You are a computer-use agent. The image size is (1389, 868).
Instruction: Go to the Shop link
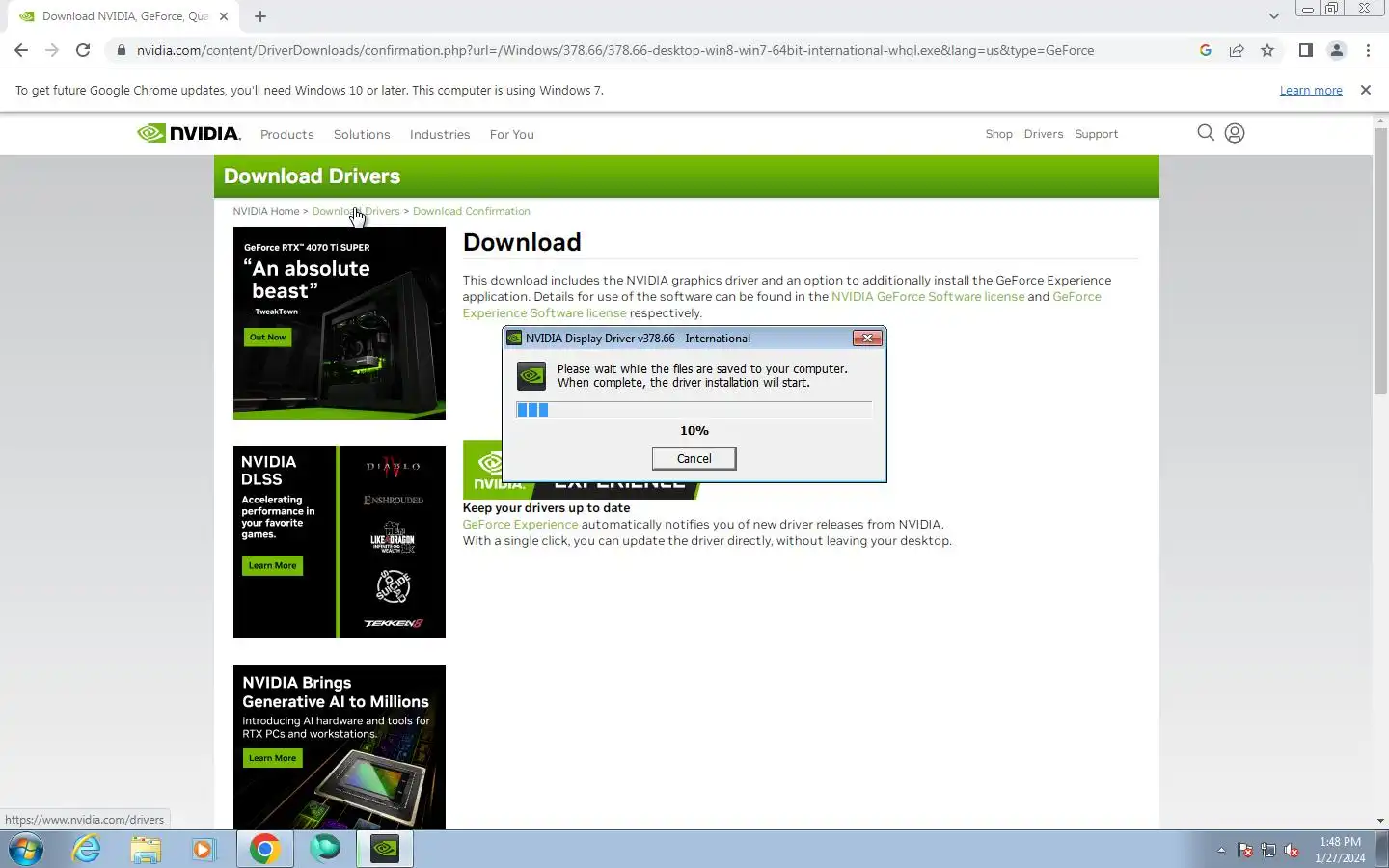pos(999,134)
